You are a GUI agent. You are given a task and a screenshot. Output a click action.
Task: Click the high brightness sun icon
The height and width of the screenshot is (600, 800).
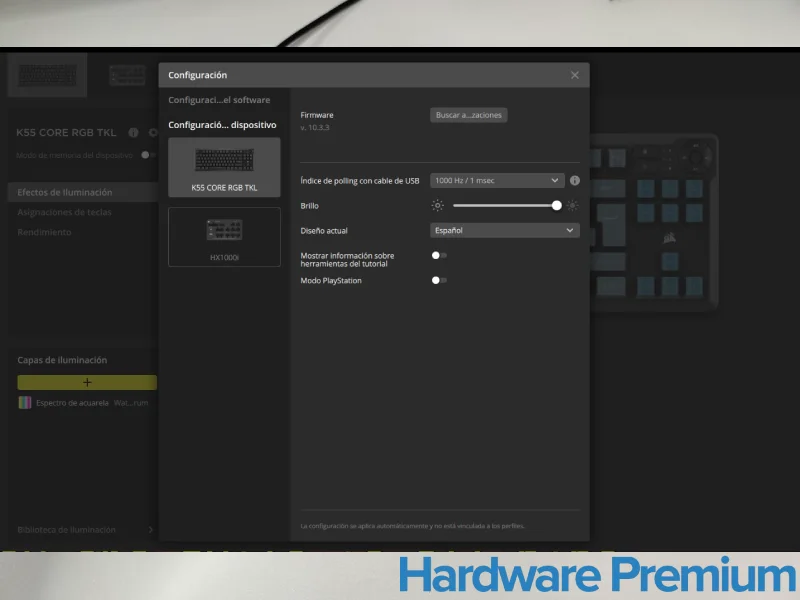(x=572, y=205)
